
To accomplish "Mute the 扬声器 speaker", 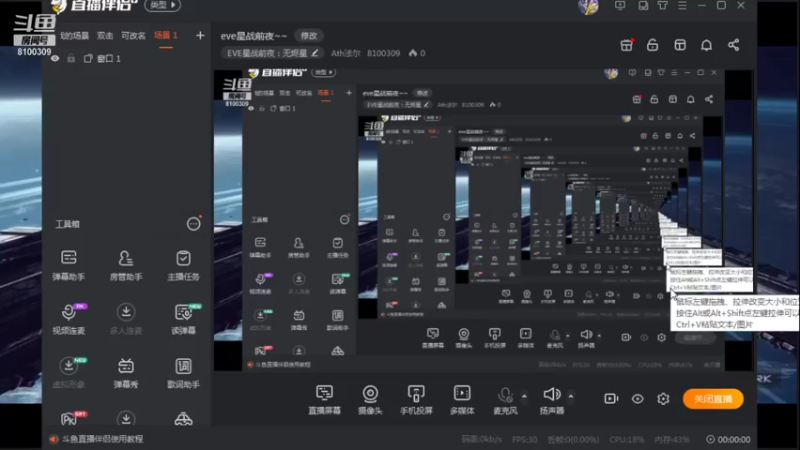I will 552,399.
